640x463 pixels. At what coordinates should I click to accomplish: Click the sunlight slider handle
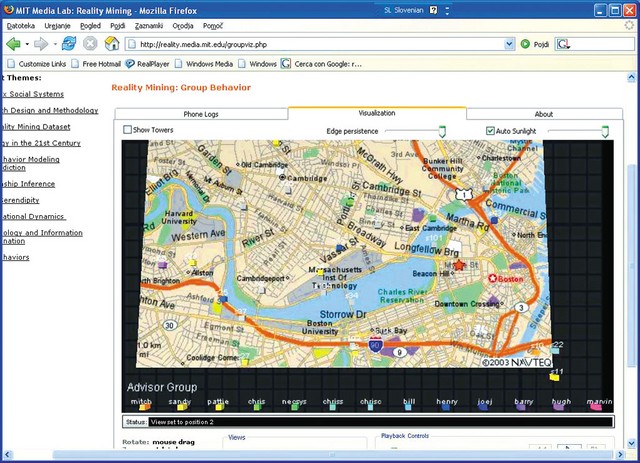605,131
